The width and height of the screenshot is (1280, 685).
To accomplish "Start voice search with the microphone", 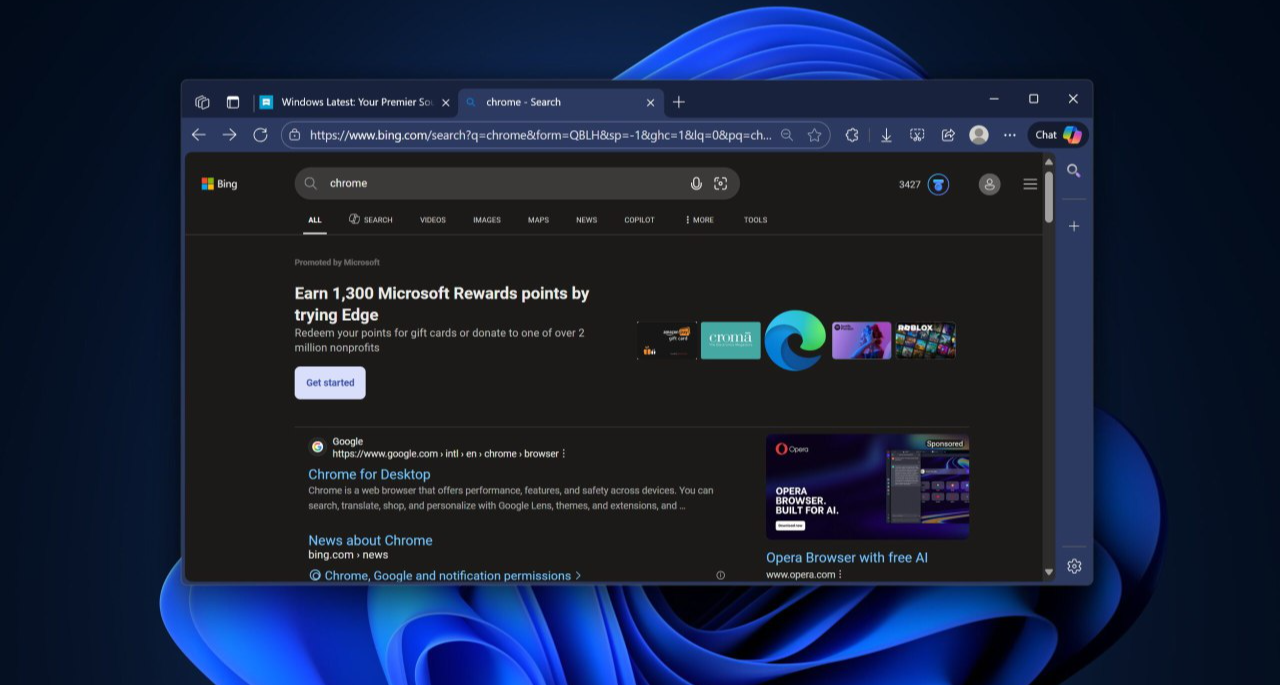I will pos(696,183).
